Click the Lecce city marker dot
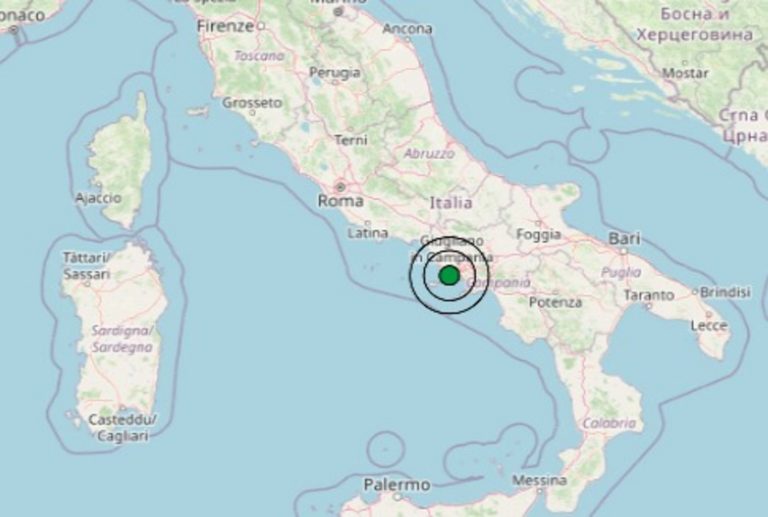The height and width of the screenshot is (517, 768). 709,314
